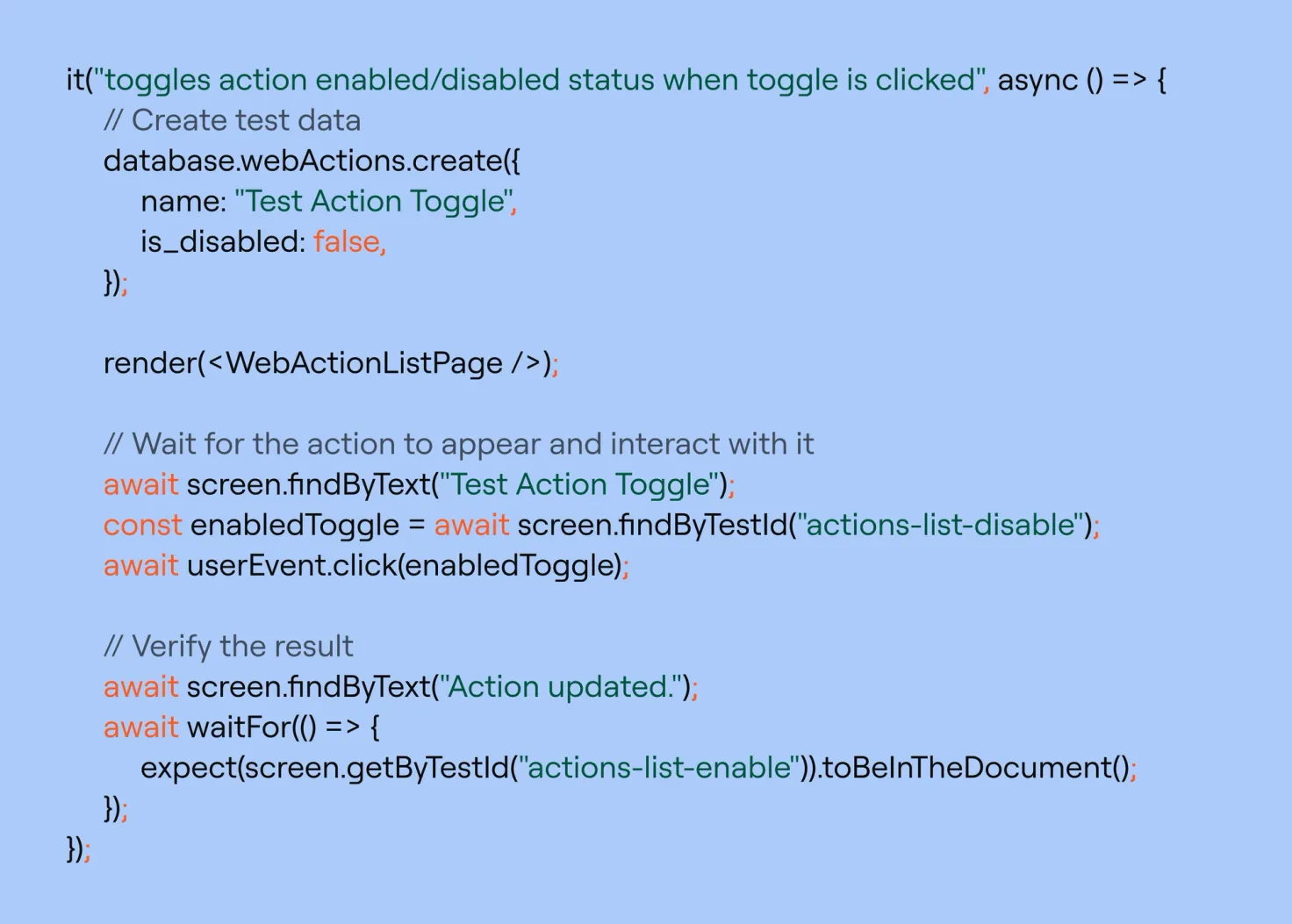Viewport: 1292px width, 924px height.
Task: Click the "async" keyword
Action: (x=1037, y=80)
